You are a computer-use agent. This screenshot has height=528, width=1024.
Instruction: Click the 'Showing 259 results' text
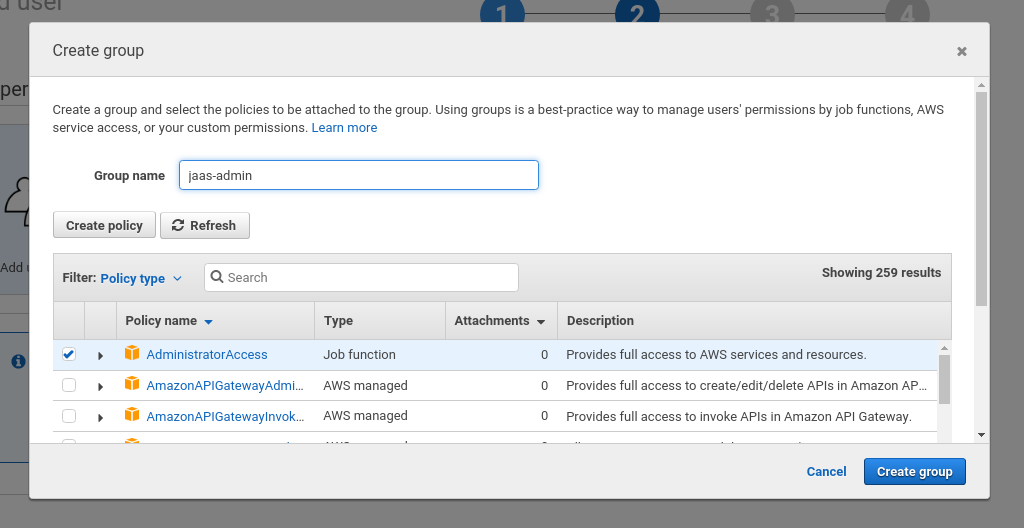click(881, 272)
